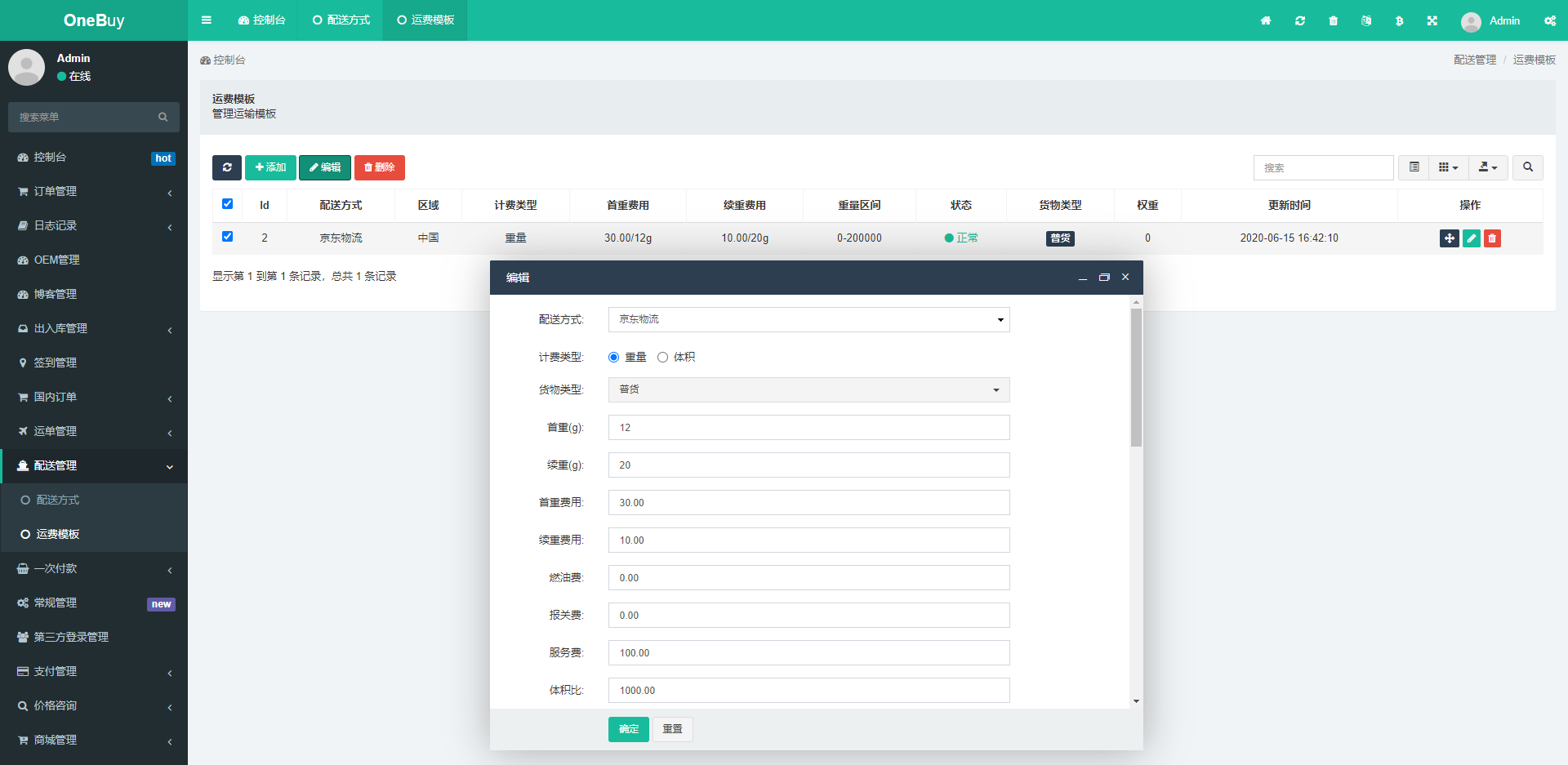Click the OneBuy logo
Screen dimensions: 1568x765
94,20
